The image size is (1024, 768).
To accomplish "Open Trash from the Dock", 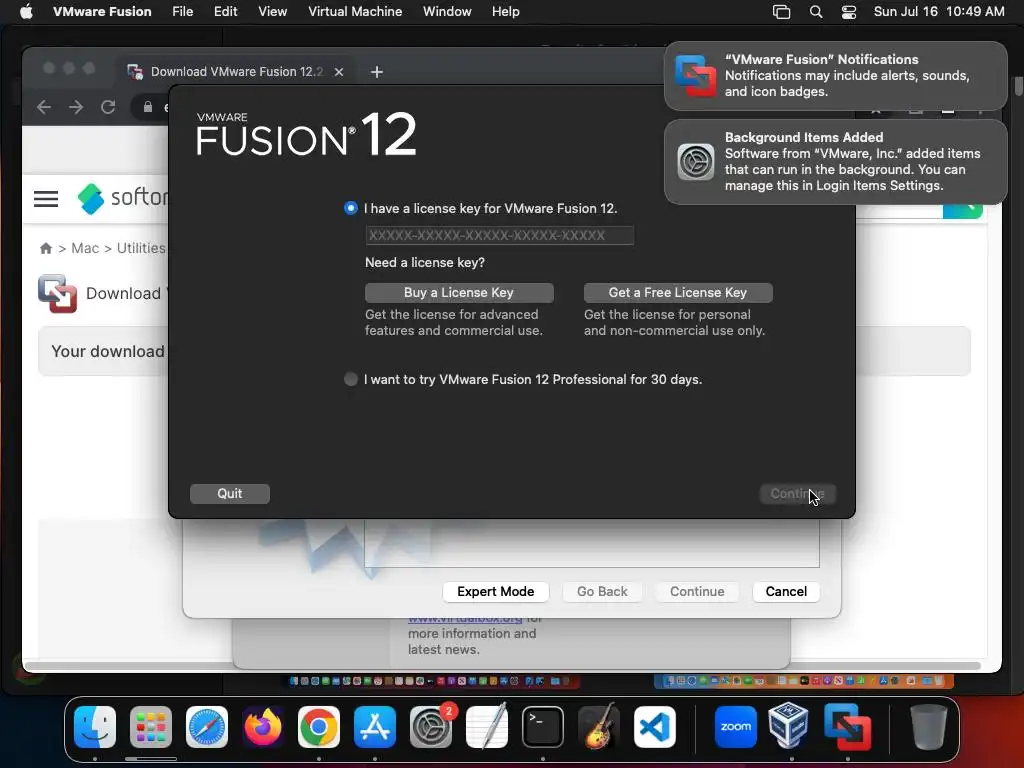I will coord(928,727).
